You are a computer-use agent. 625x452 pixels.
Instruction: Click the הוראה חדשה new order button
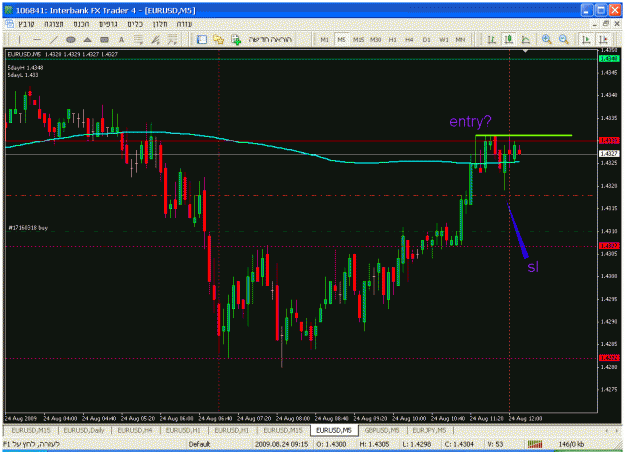tap(270, 39)
